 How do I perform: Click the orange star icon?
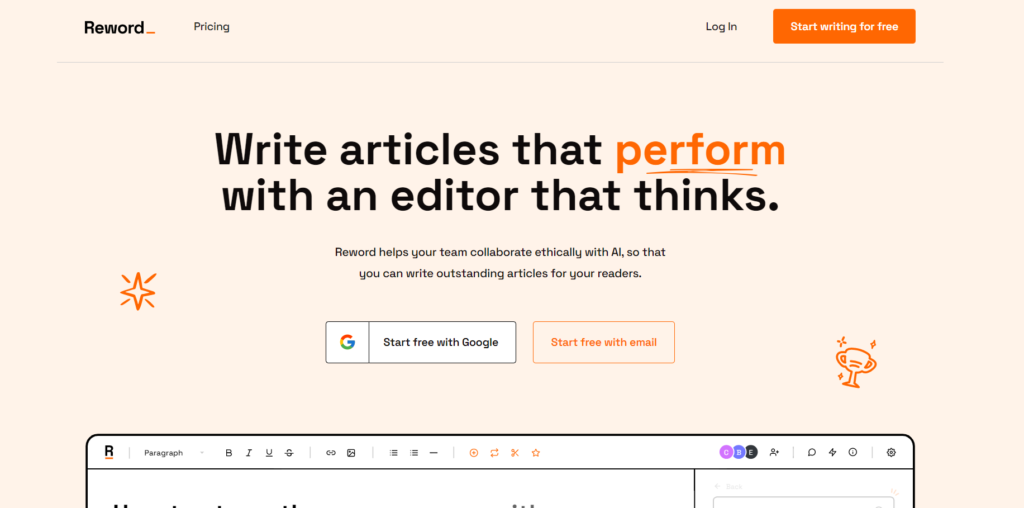point(535,453)
